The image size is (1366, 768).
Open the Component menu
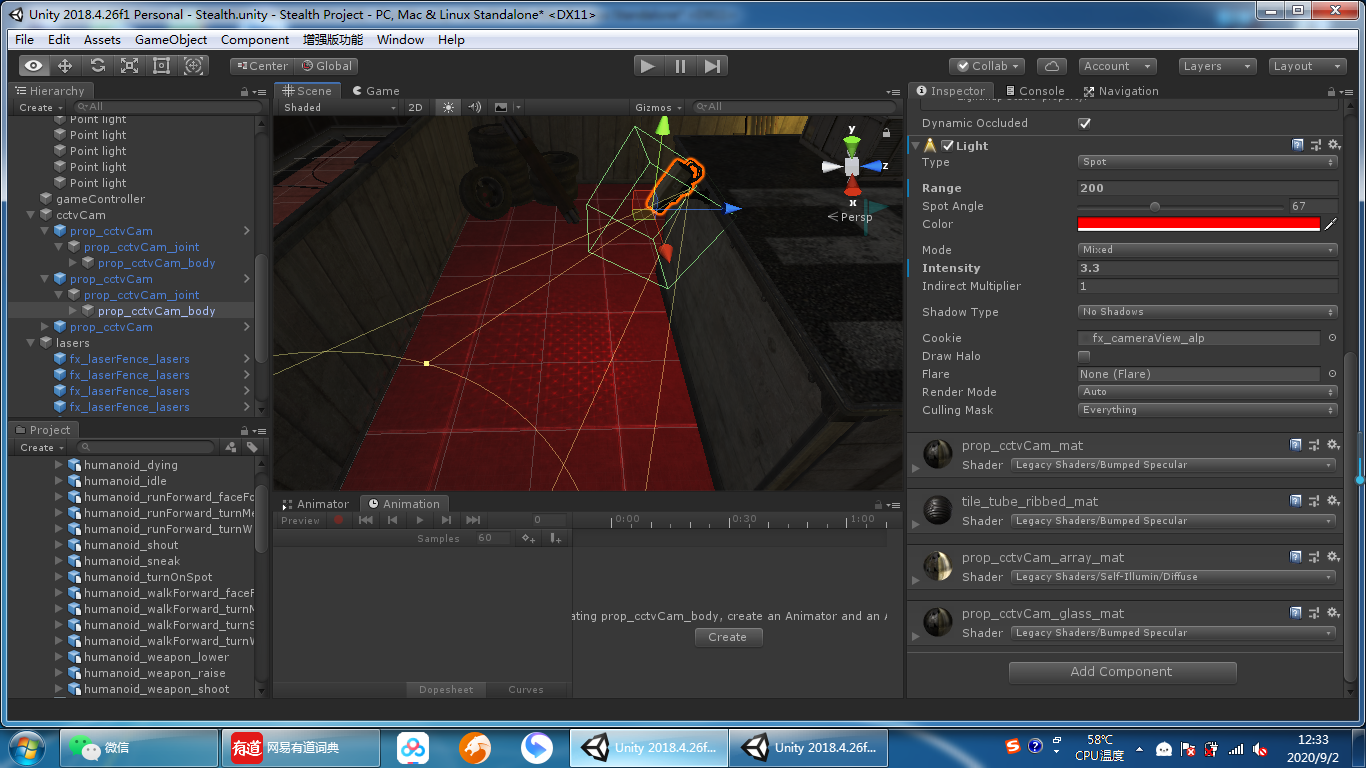(255, 39)
